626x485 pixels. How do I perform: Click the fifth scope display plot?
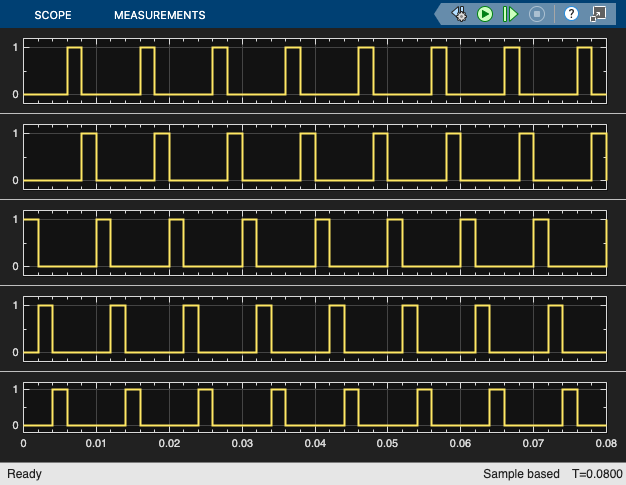(x=315, y=407)
